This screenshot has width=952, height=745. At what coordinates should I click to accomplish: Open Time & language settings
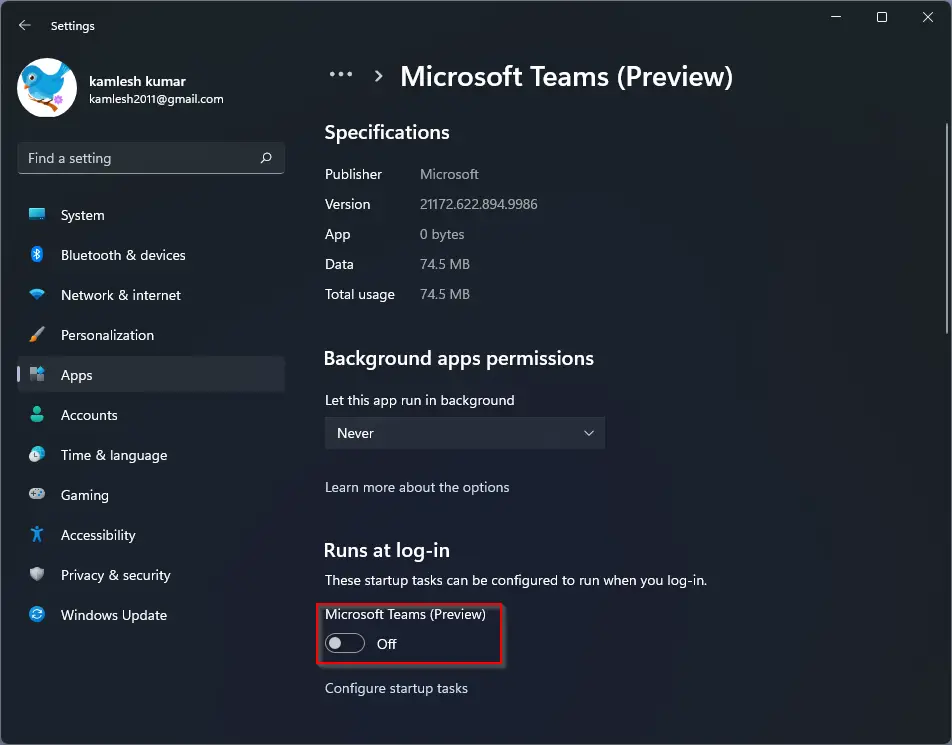click(151, 455)
